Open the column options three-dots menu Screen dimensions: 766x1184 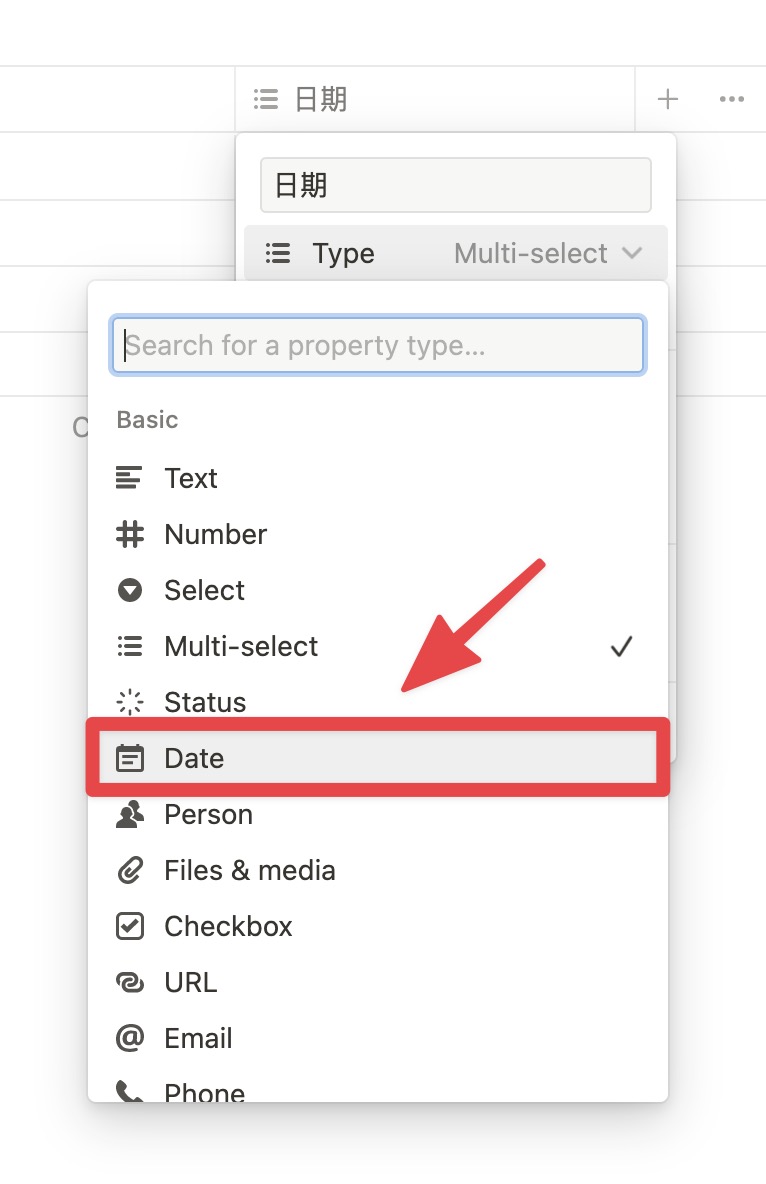(731, 99)
